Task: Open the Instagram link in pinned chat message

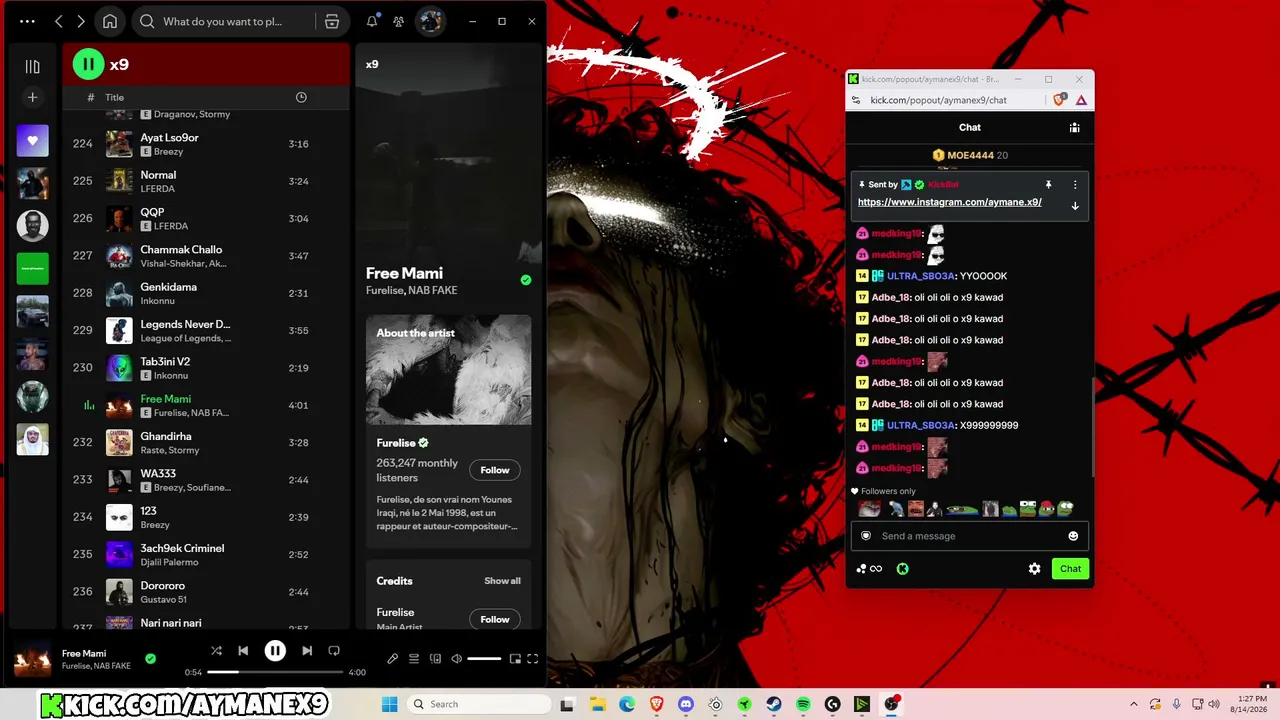Action: tap(950, 202)
